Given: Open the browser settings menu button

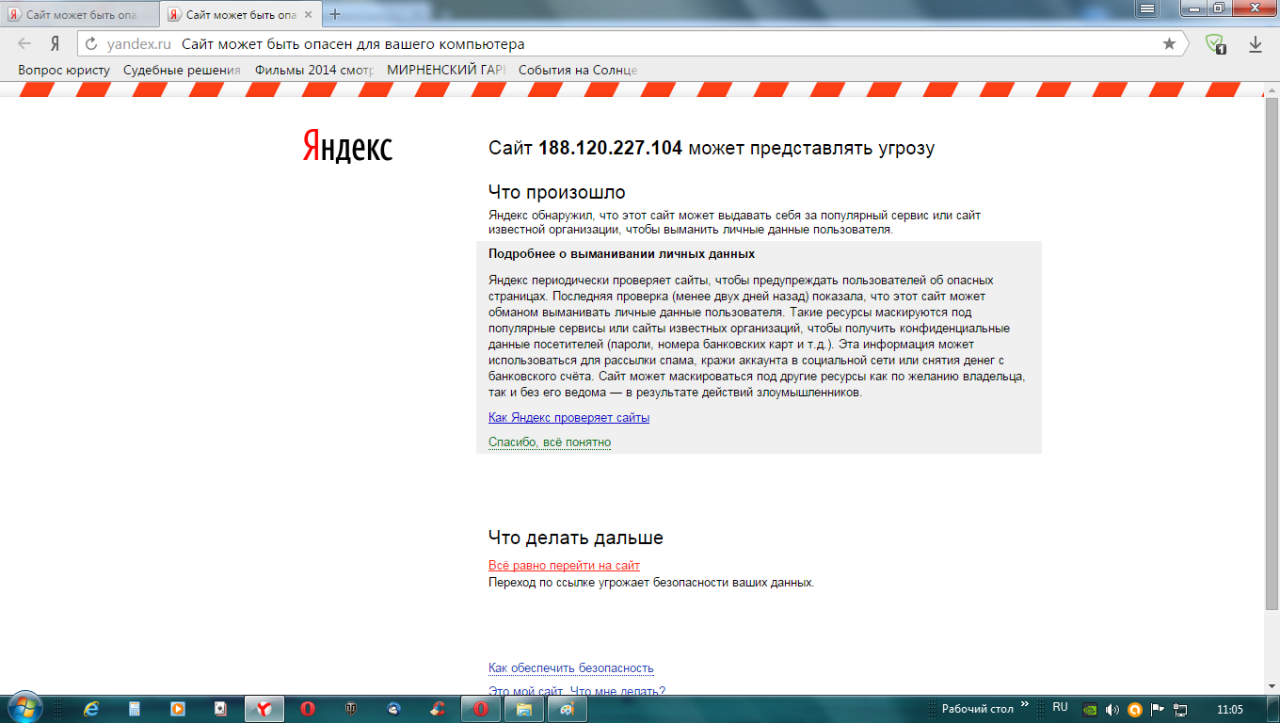Looking at the screenshot, I should 1145,8.
